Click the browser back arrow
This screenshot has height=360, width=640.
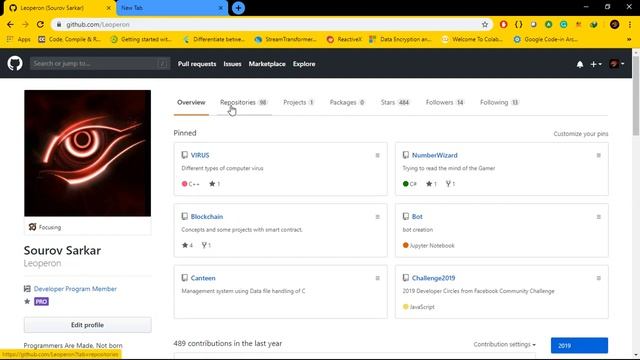(10, 24)
